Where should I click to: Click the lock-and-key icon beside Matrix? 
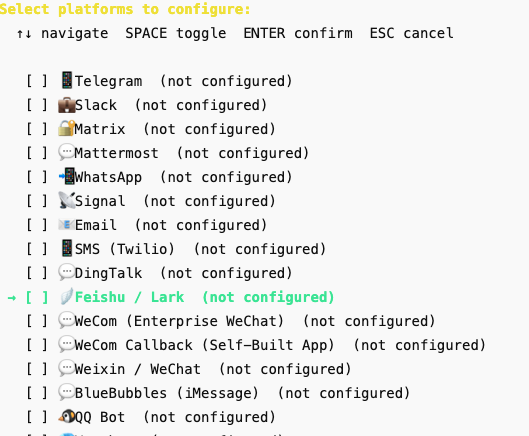click(x=66, y=128)
